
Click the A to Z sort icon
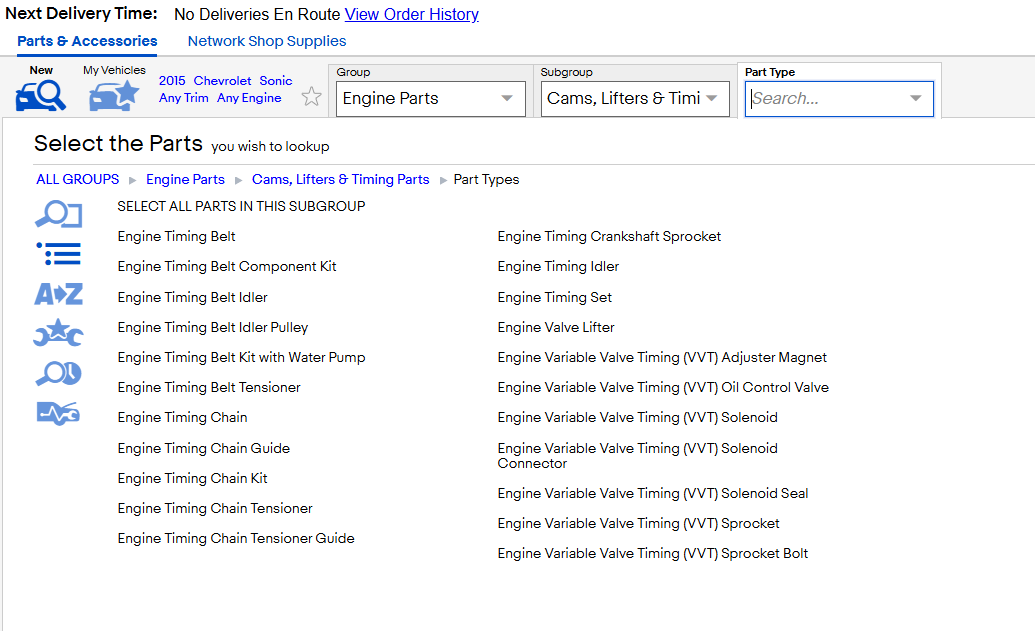[58, 294]
